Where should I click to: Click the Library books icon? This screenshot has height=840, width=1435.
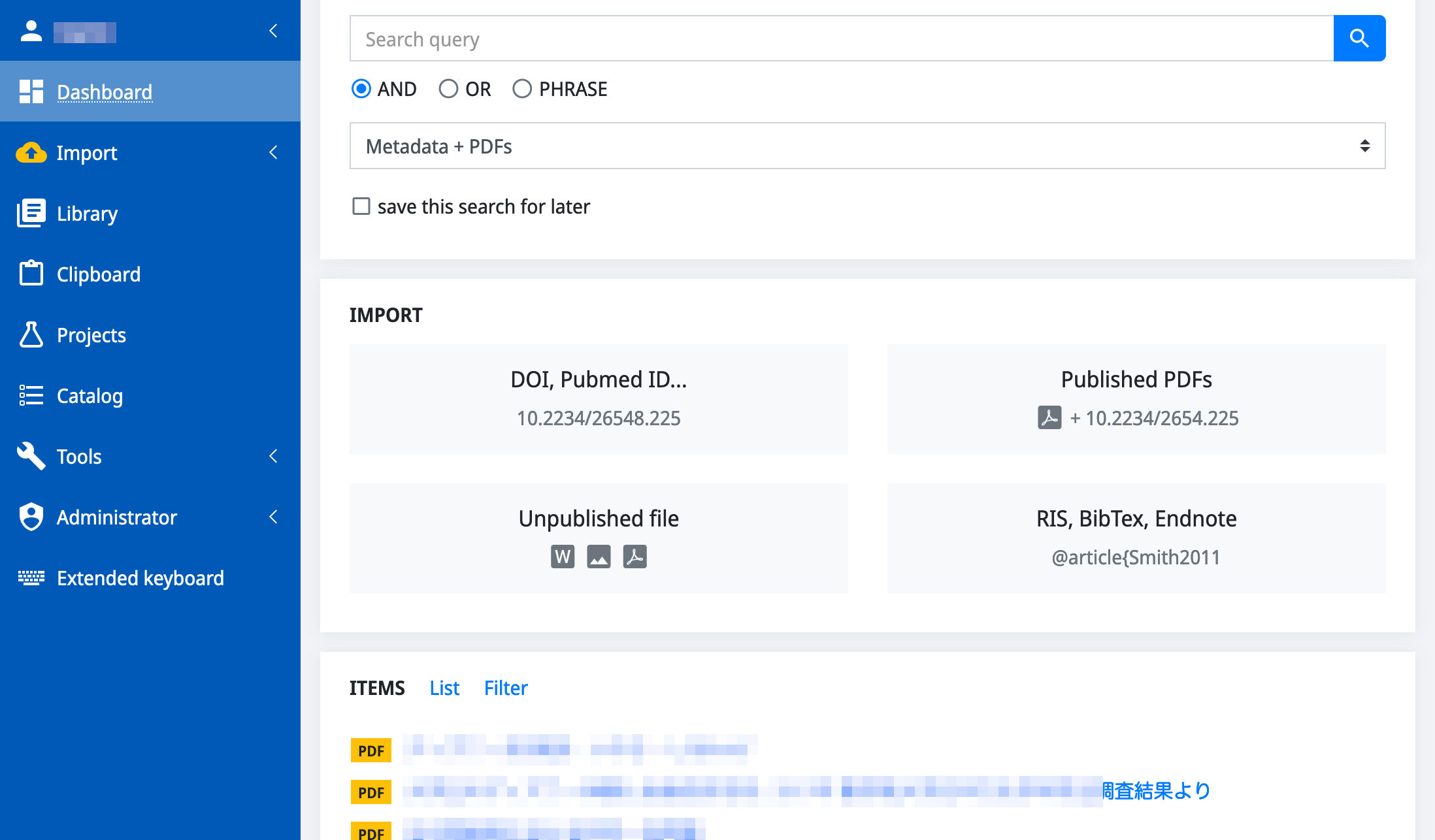coord(31,214)
